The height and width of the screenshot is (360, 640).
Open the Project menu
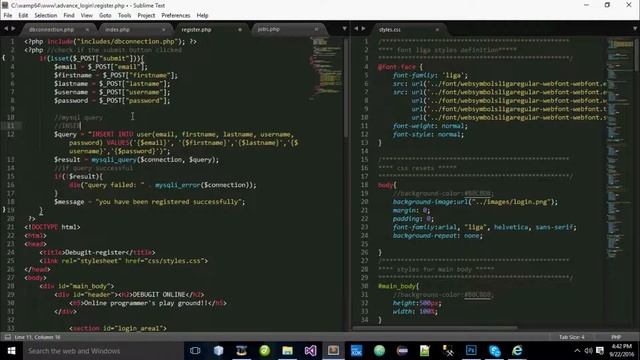(x=146, y=16)
